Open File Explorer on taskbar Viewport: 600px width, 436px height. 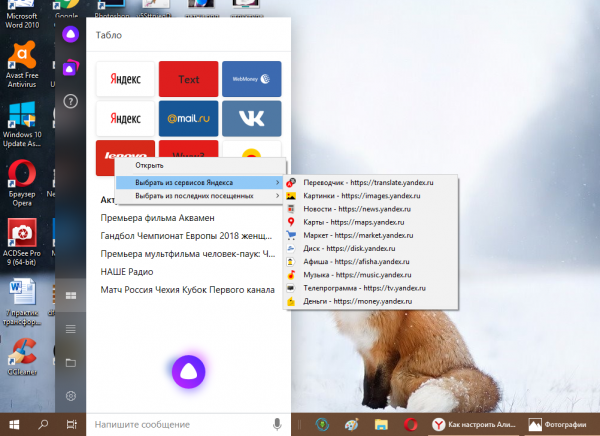tap(381, 425)
